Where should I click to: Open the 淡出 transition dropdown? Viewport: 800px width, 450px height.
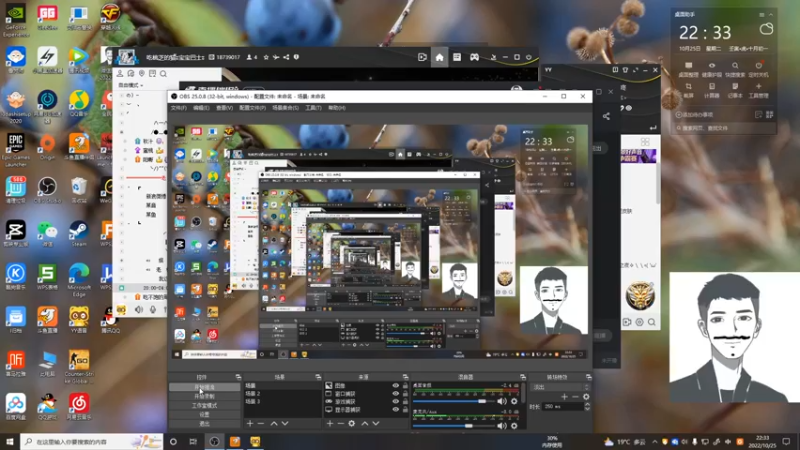coord(560,387)
